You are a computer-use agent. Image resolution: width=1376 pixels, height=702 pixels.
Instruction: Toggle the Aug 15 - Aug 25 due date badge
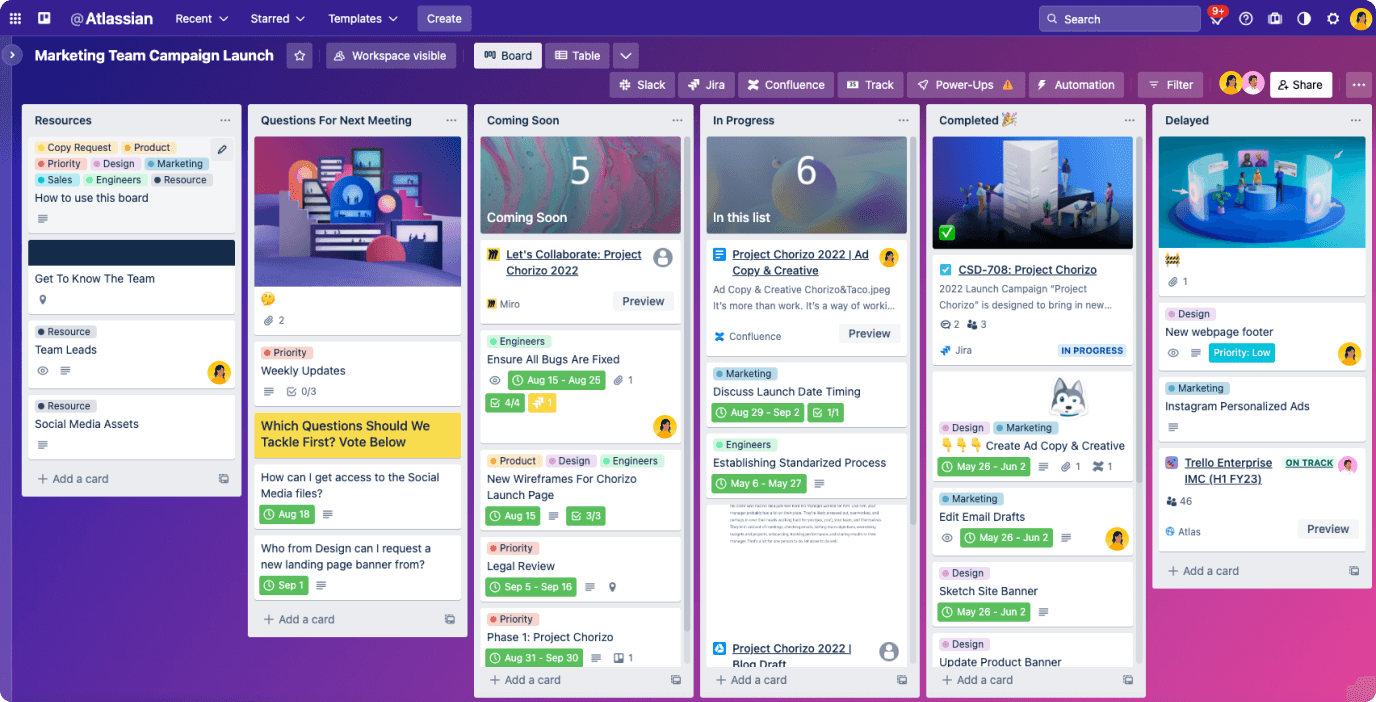[x=558, y=380]
